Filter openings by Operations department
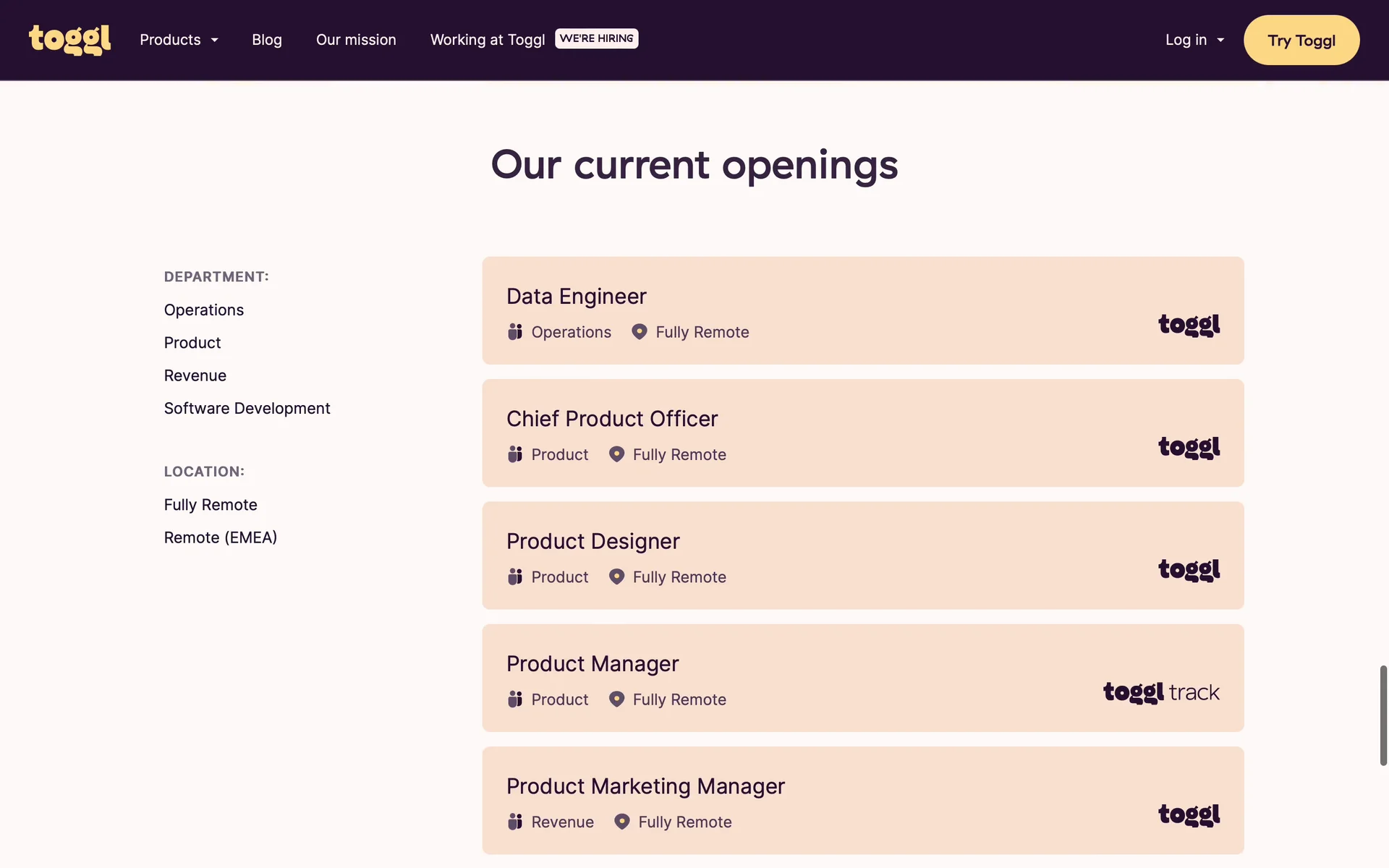Image resolution: width=1389 pixels, height=868 pixels. tap(203, 310)
